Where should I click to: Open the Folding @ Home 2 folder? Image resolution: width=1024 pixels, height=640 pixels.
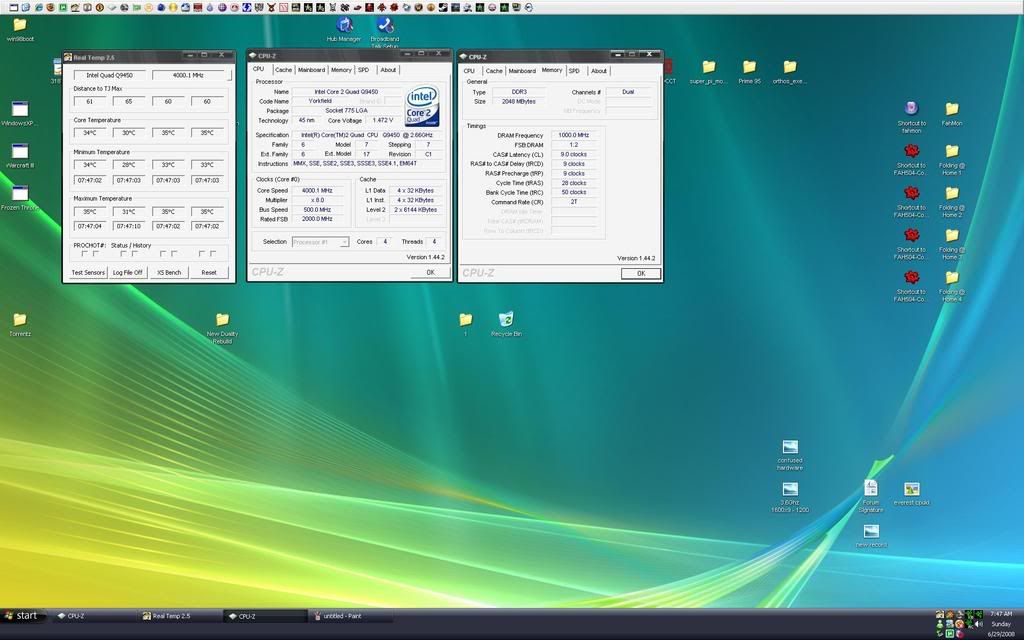[x=952, y=201]
